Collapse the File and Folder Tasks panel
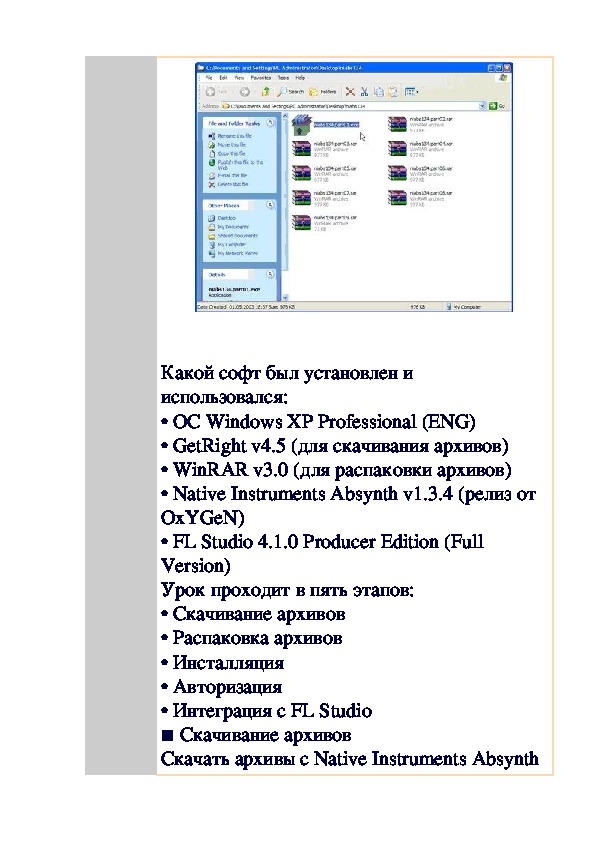595x842 pixels. 270,123
